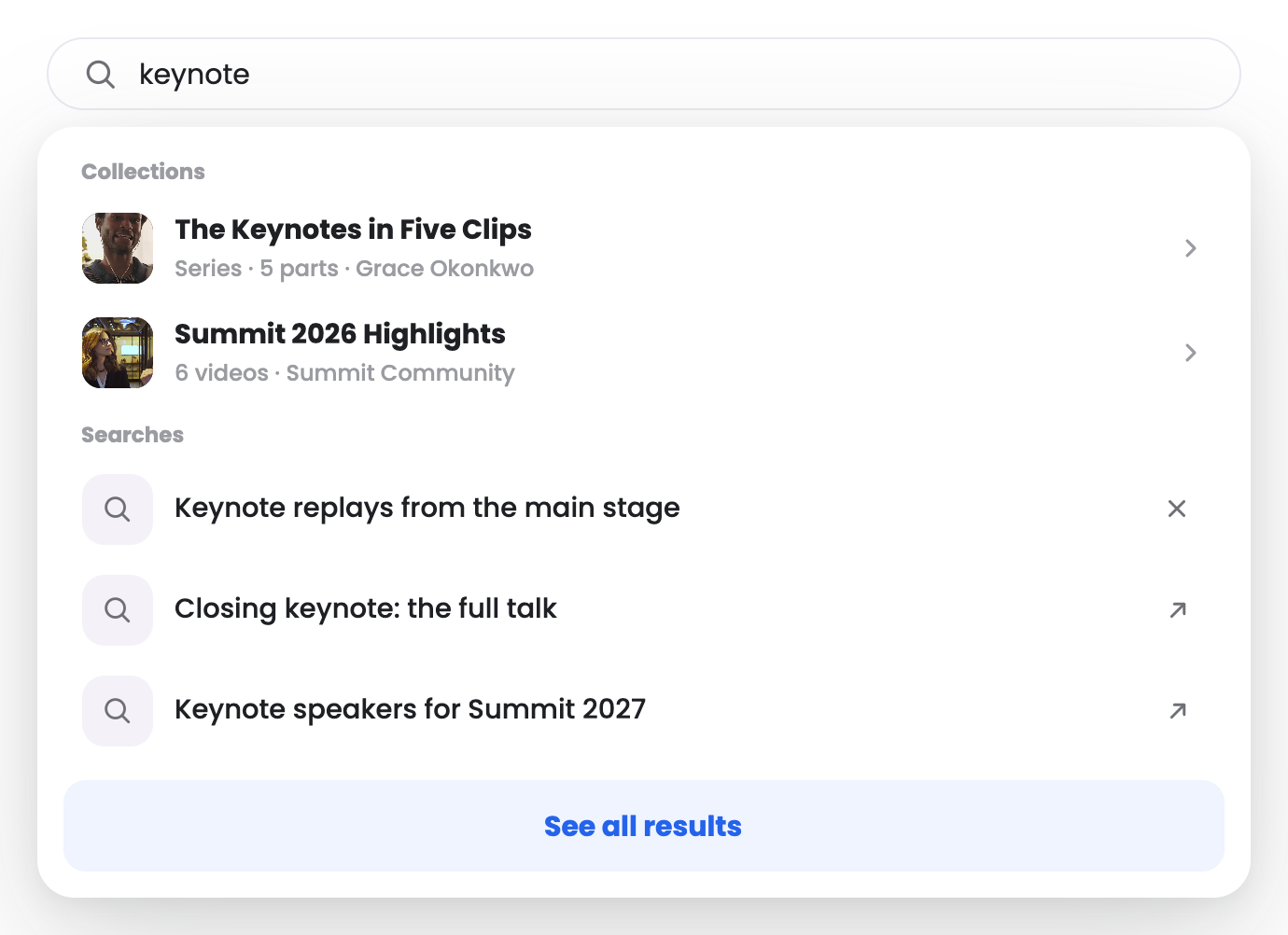This screenshot has height=935, width=1288.
Task: Click 6 videos · Summit Community subtitle
Action: coord(344,373)
